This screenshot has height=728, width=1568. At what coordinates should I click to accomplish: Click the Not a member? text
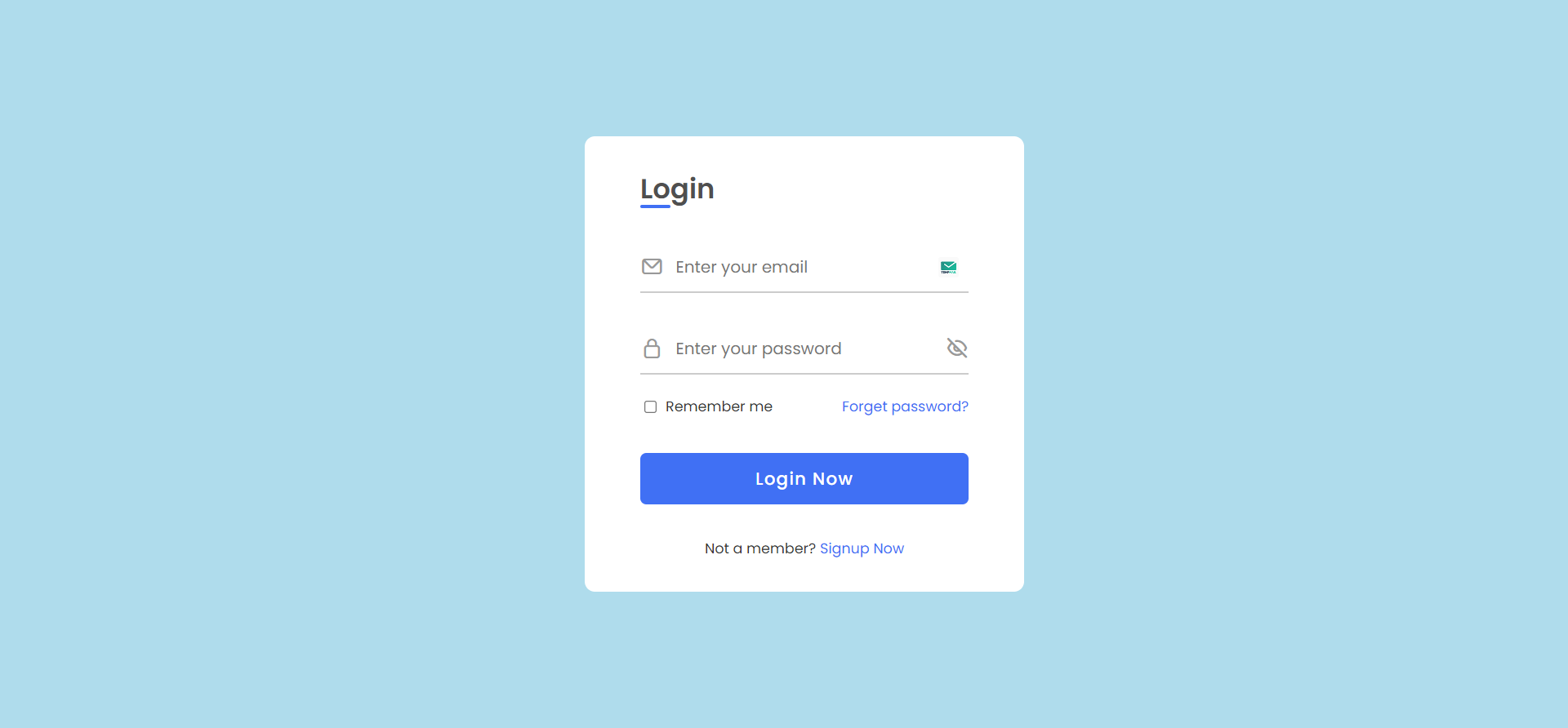coord(760,548)
